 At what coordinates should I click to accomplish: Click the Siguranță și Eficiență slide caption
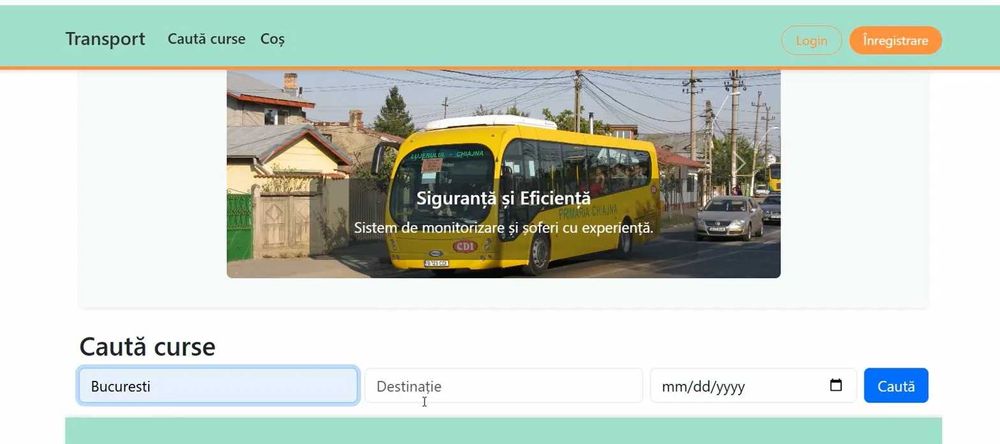tap(503, 198)
